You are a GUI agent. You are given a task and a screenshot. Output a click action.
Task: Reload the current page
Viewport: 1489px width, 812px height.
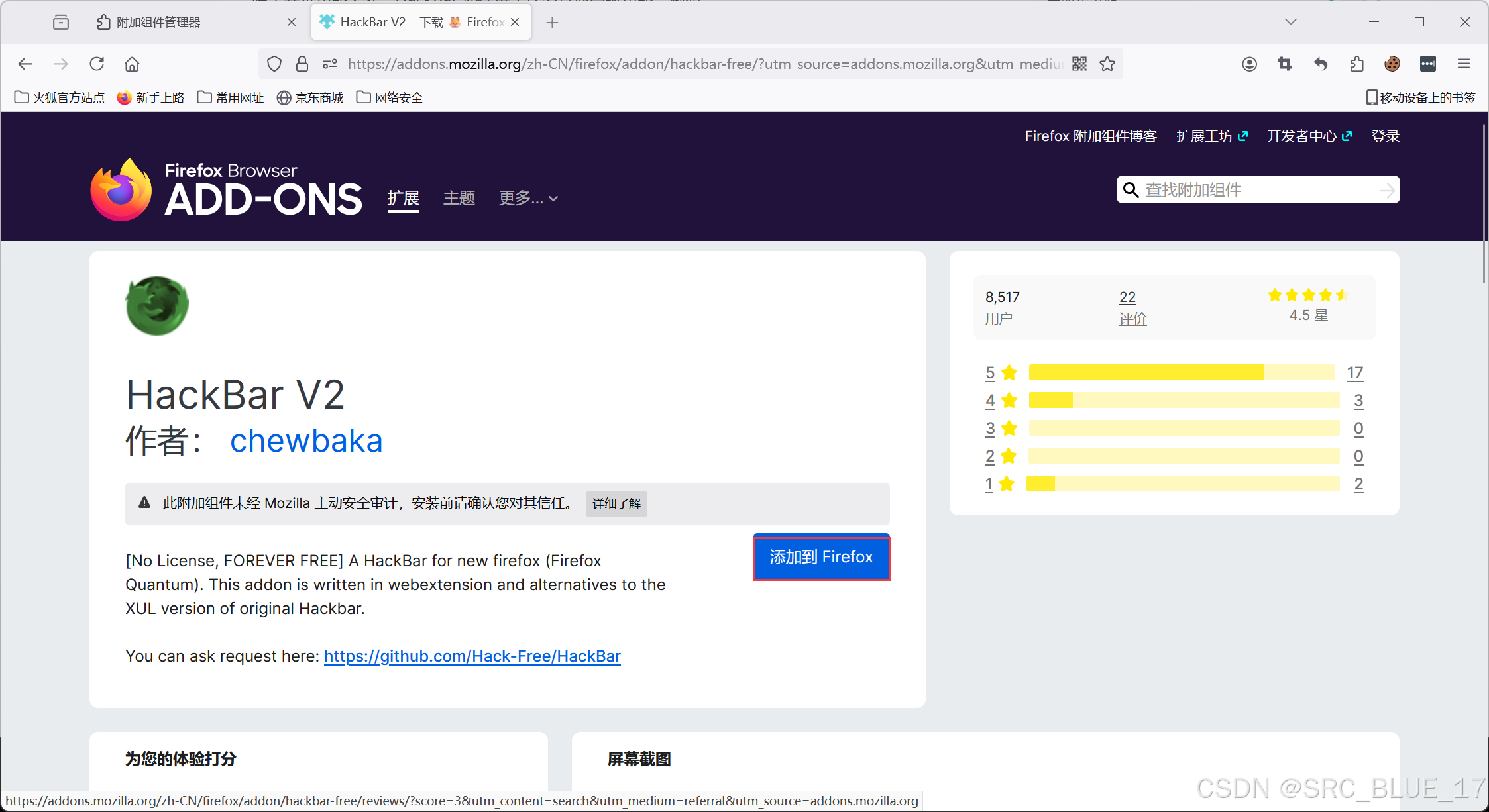coord(97,64)
